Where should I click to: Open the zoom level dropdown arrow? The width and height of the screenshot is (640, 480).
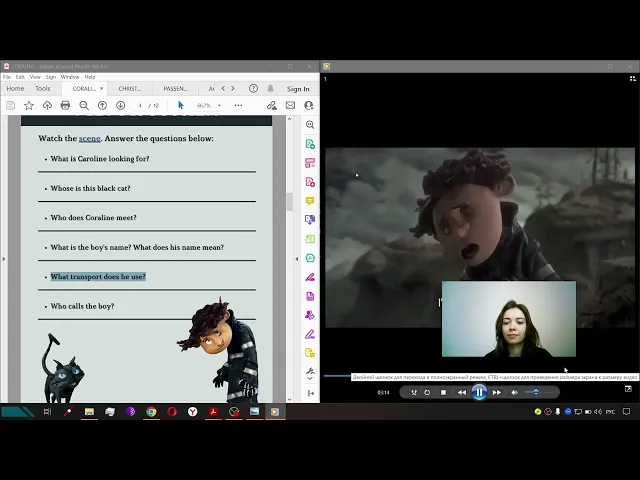pyautogui.click(x=219, y=105)
